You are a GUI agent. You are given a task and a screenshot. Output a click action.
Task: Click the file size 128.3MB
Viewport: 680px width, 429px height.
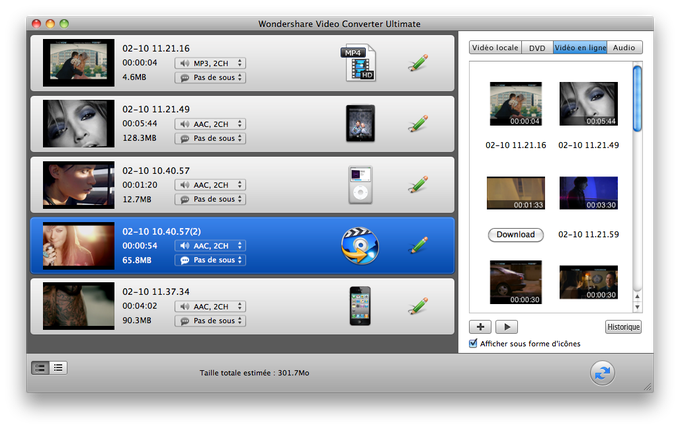(139, 138)
